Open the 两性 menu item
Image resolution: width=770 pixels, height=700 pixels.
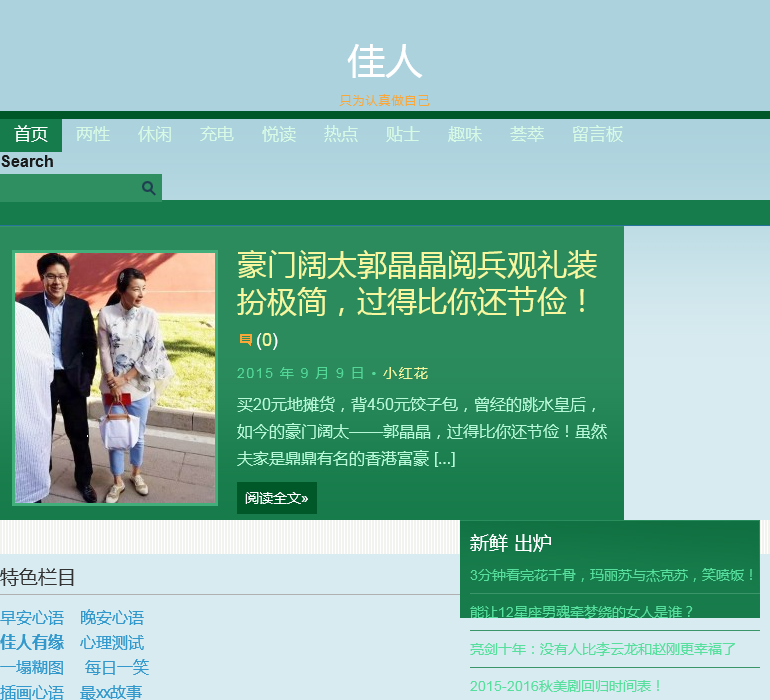[93, 134]
